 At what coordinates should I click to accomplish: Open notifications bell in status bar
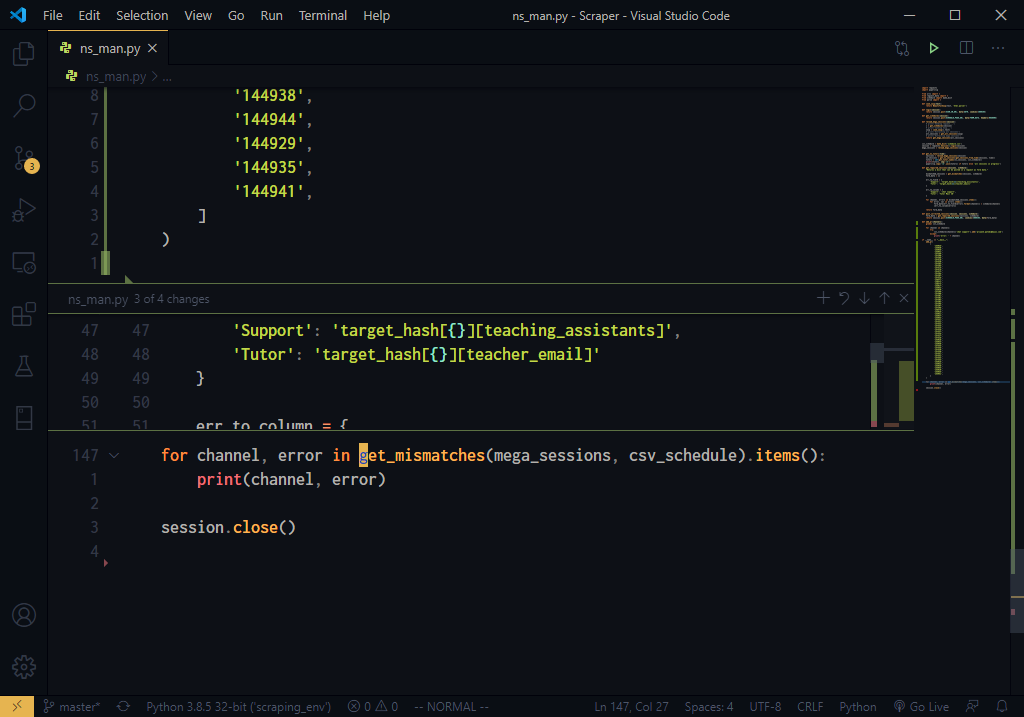[1002, 707]
